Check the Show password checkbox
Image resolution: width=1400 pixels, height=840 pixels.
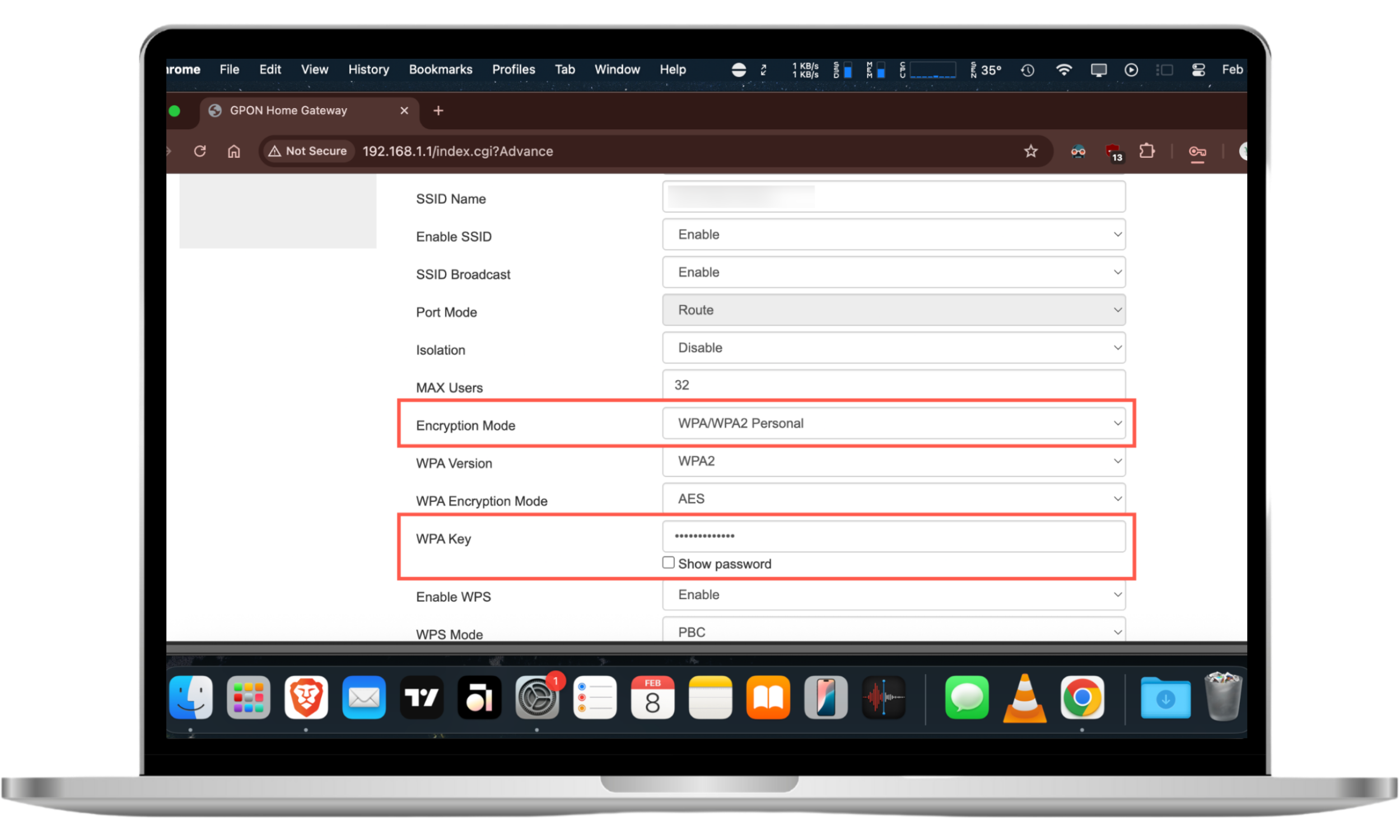pos(668,562)
